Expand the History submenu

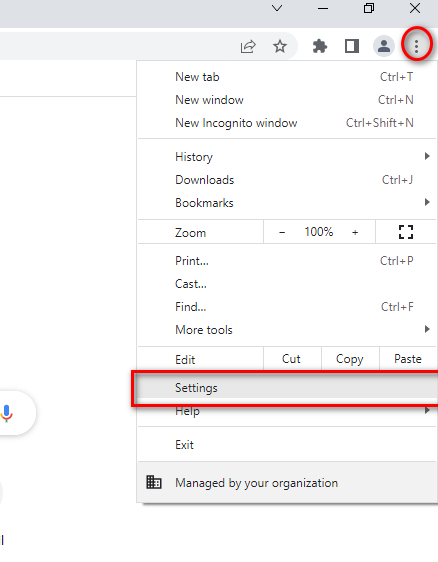pos(287,157)
